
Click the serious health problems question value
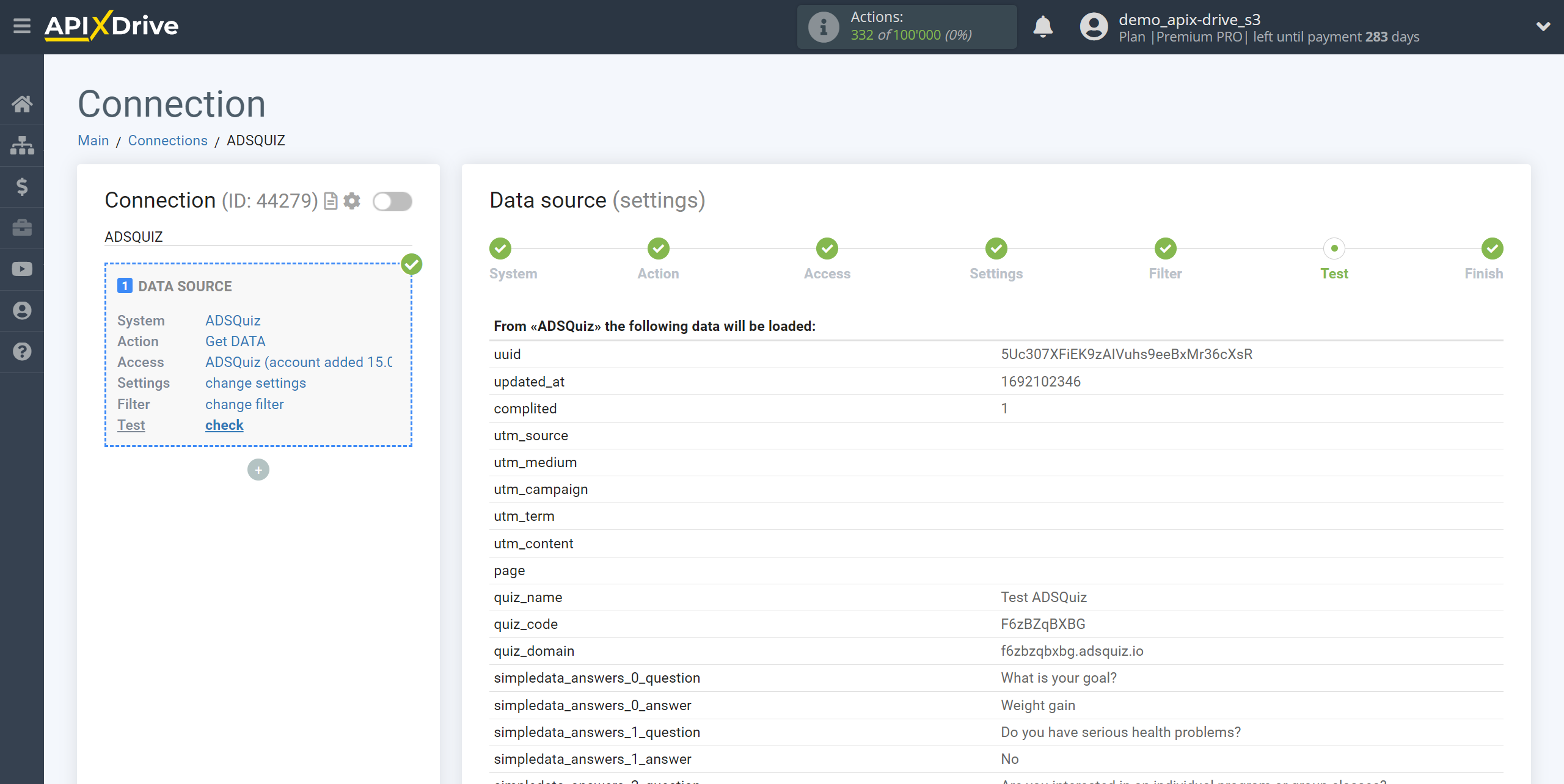coord(1120,732)
